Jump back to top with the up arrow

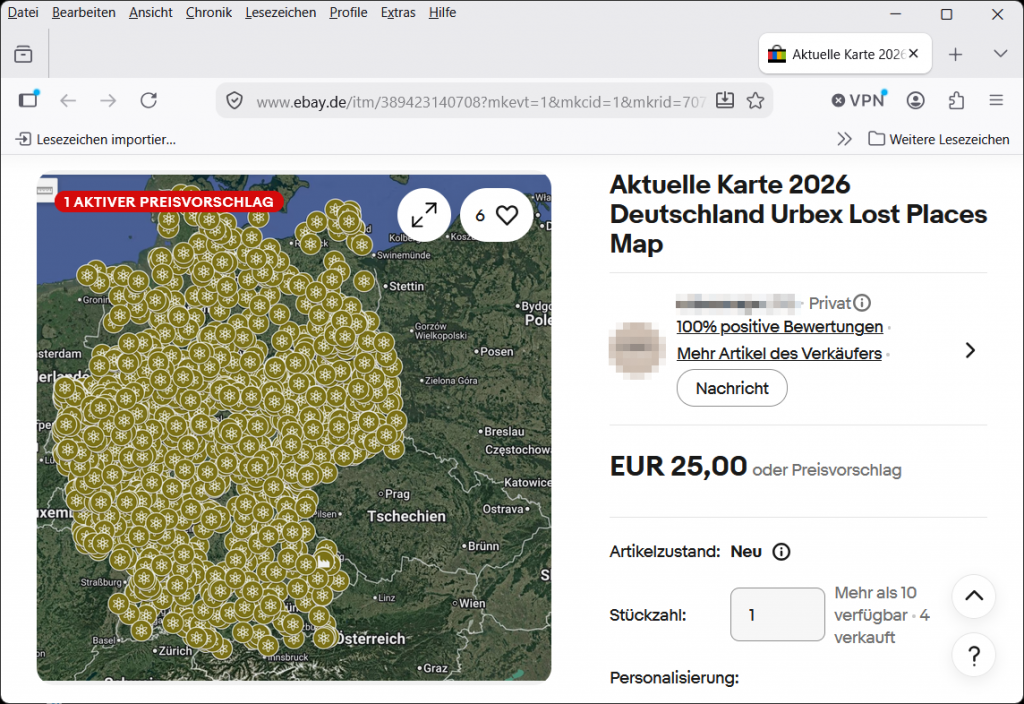pos(974,596)
